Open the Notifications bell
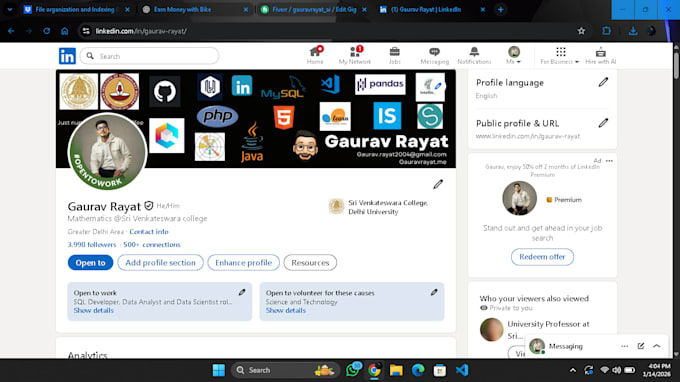 (x=474, y=56)
